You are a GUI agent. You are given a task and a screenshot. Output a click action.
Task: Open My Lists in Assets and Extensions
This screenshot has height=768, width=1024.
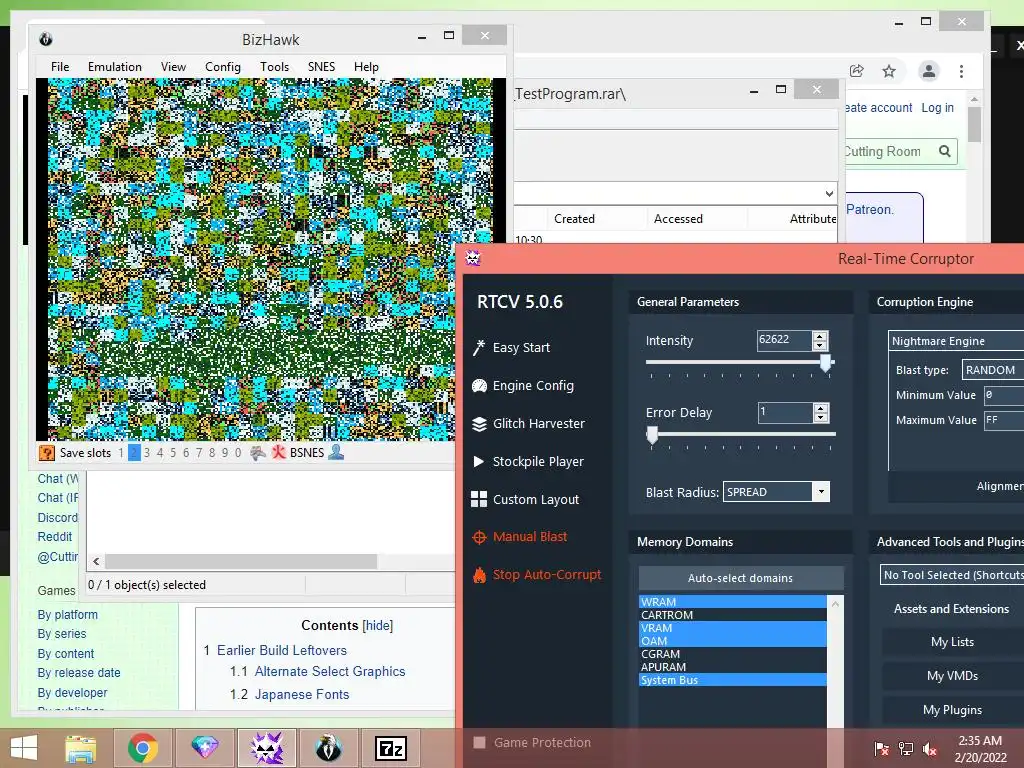952,642
